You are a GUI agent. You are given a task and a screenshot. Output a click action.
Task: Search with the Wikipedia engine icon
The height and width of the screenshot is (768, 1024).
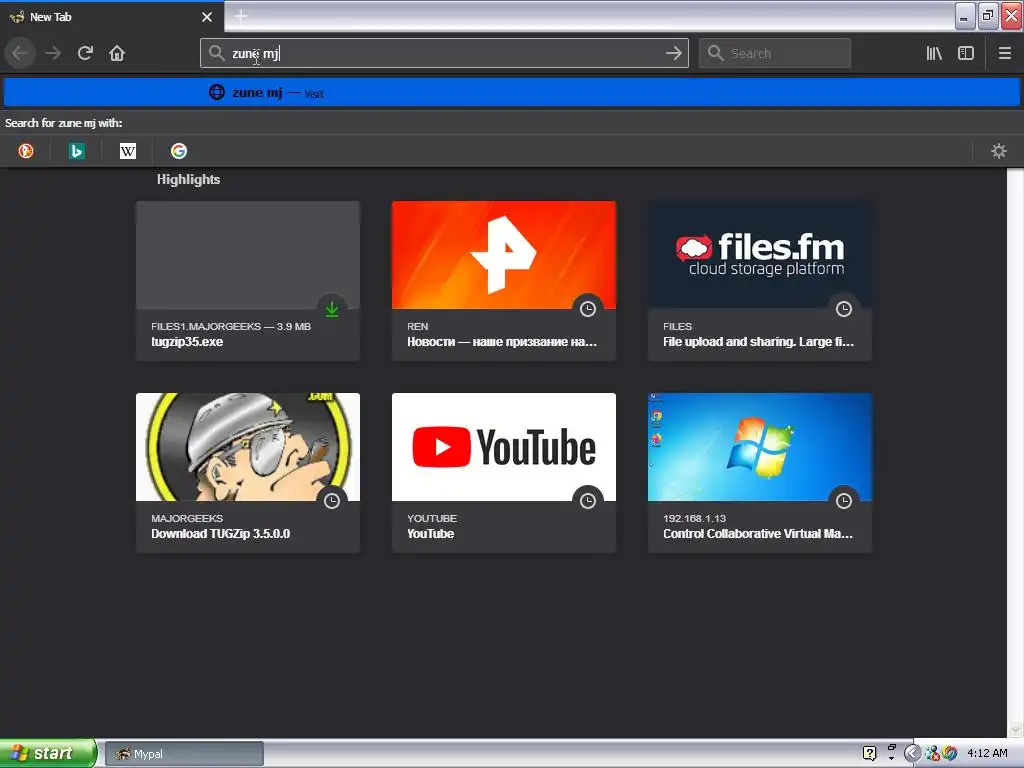tap(127, 151)
